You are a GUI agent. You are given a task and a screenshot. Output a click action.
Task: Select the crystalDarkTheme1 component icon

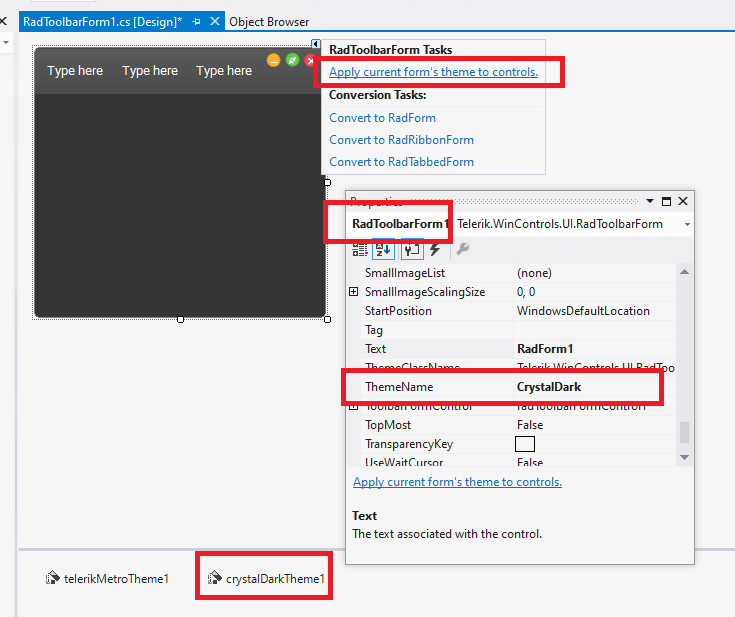(x=214, y=578)
